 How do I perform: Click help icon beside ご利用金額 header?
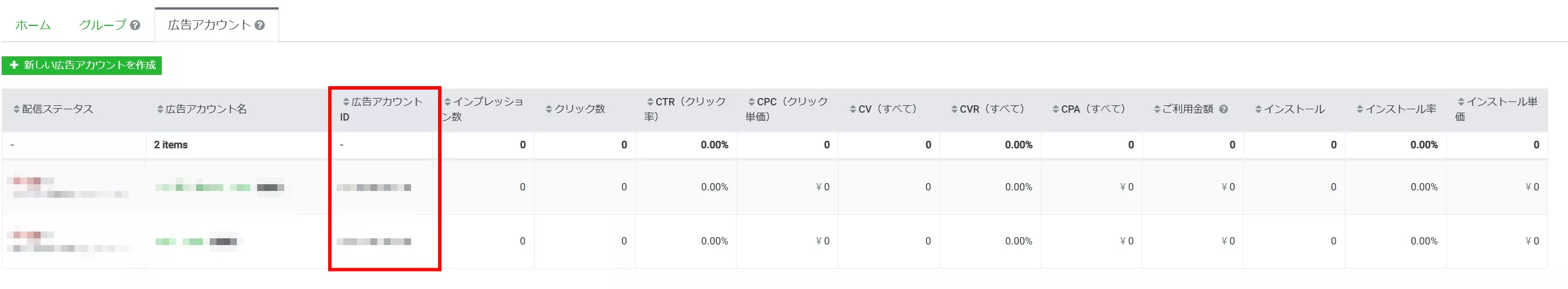click(x=1224, y=109)
